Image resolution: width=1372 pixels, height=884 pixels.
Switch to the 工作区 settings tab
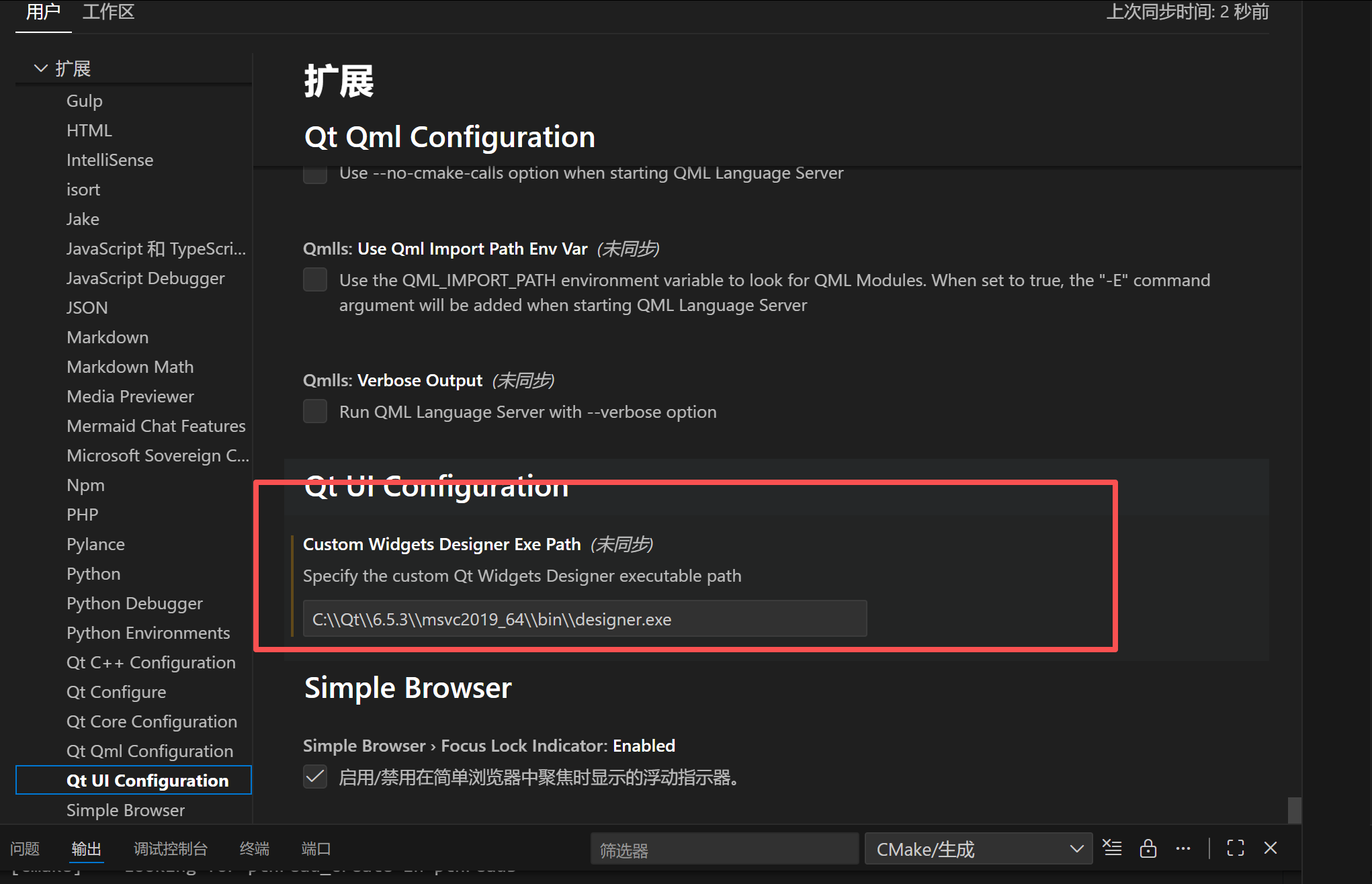click(108, 12)
